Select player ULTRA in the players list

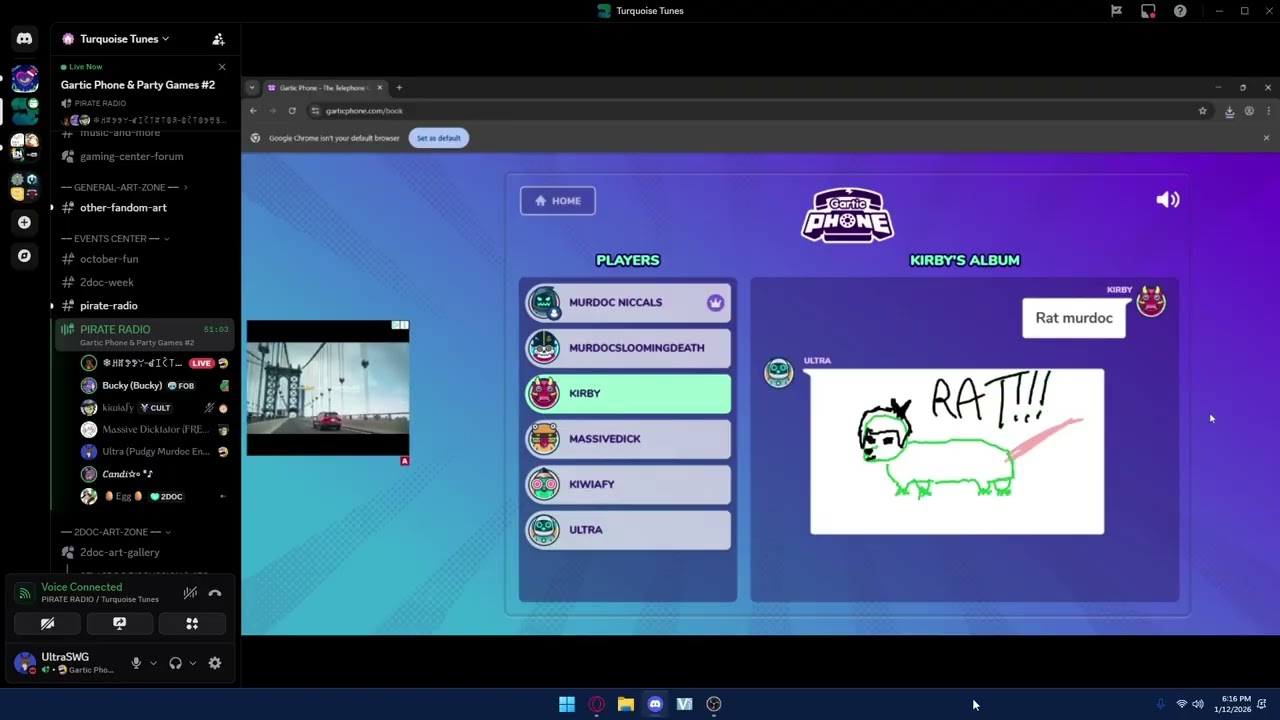click(629, 530)
